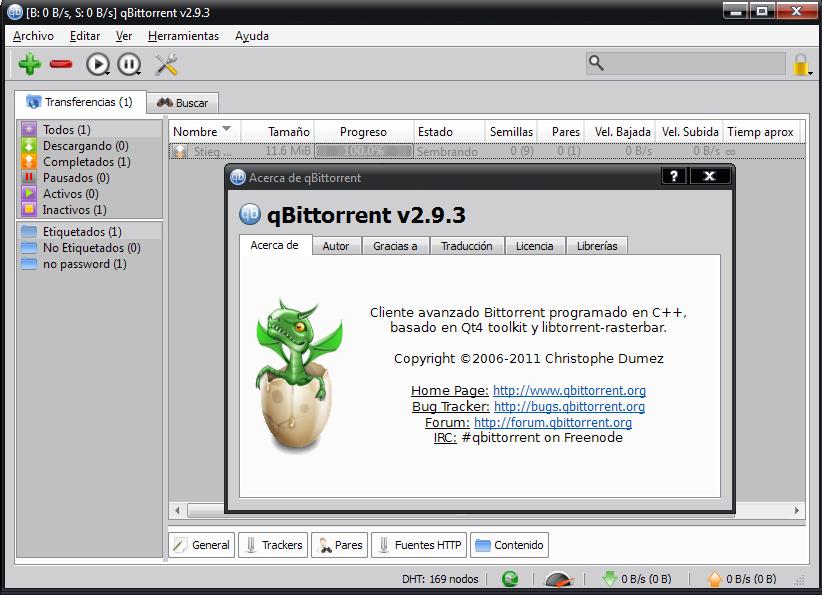Click the 'Sembrando' status cell
Image resolution: width=822 pixels, height=595 pixels.
coord(447,152)
